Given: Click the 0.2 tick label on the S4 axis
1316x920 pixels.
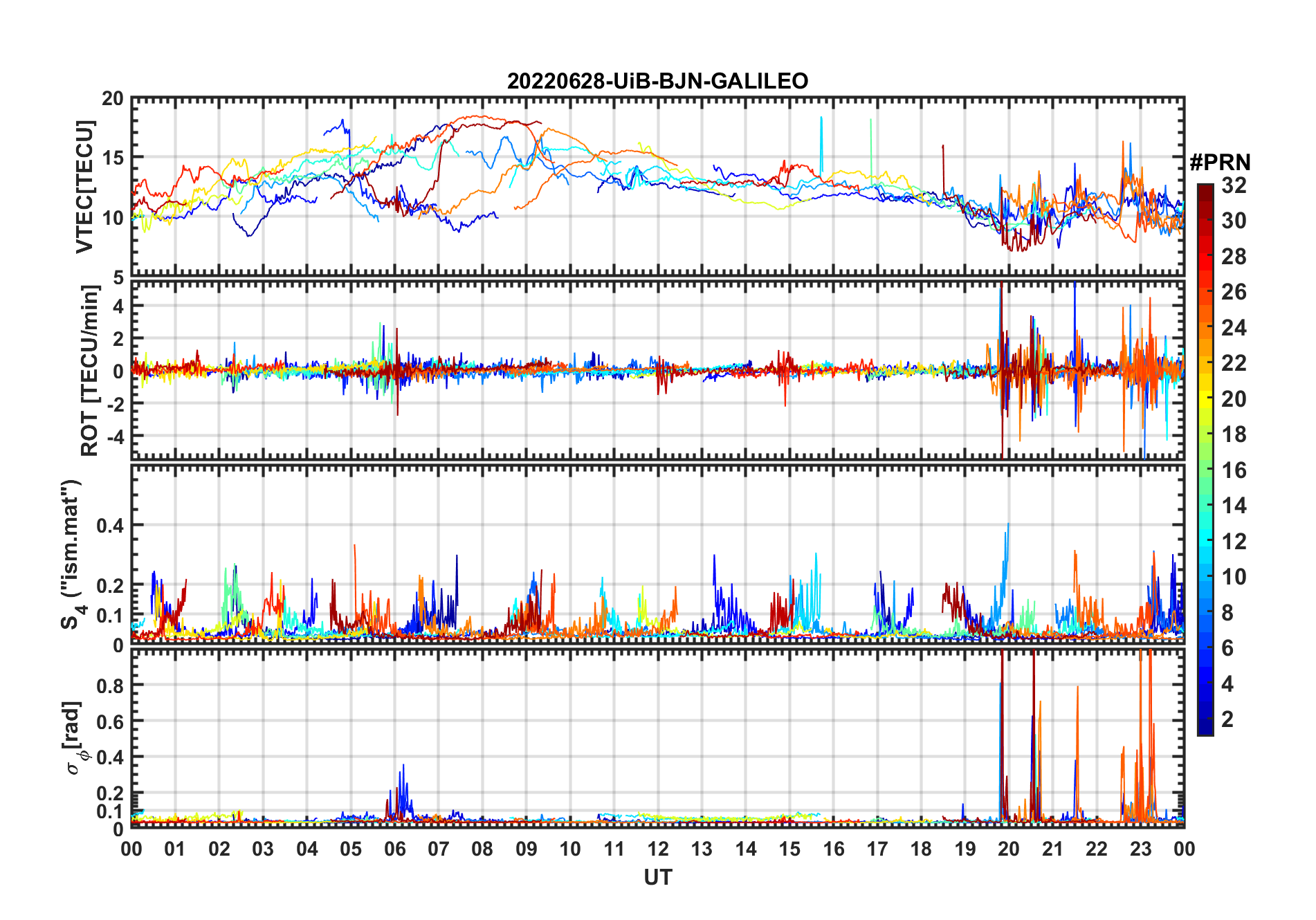Looking at the screenshot, I should pyautogui.click(x=110, y=585).
